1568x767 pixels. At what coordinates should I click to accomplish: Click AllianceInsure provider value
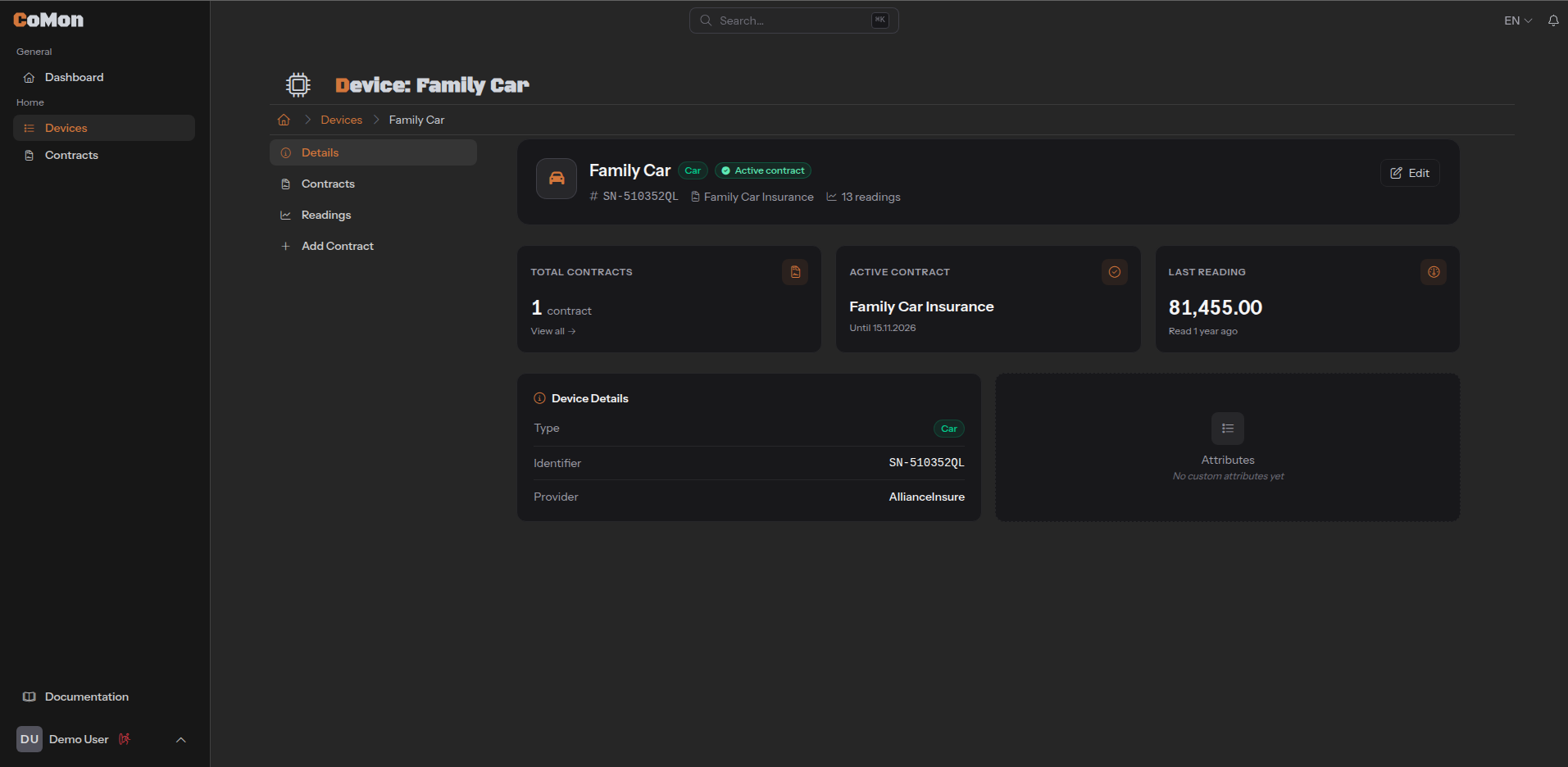point(927,497)
